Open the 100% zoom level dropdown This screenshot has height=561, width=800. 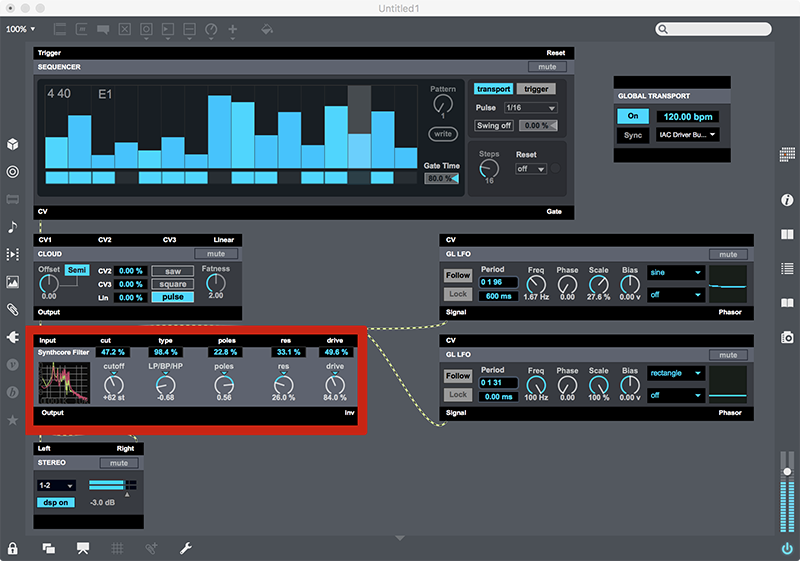point(20,30)
